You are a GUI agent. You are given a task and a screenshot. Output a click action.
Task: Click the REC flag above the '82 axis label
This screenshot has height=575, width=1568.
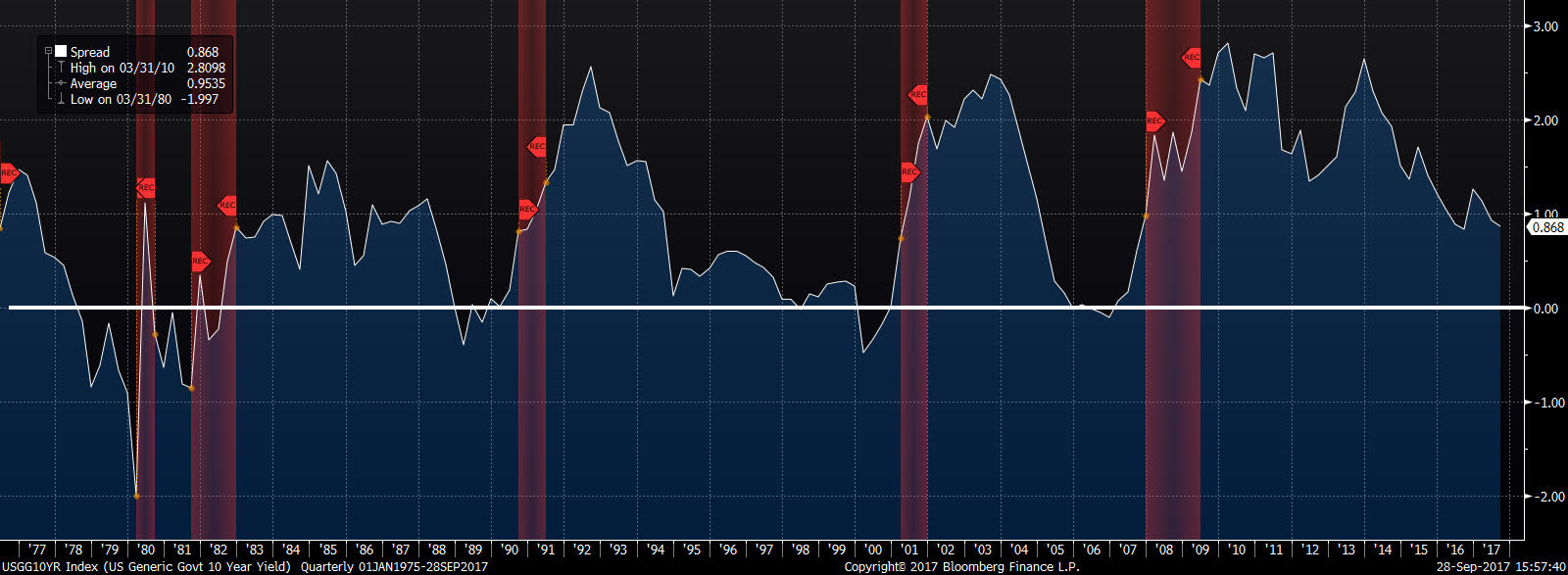(226, 205)
